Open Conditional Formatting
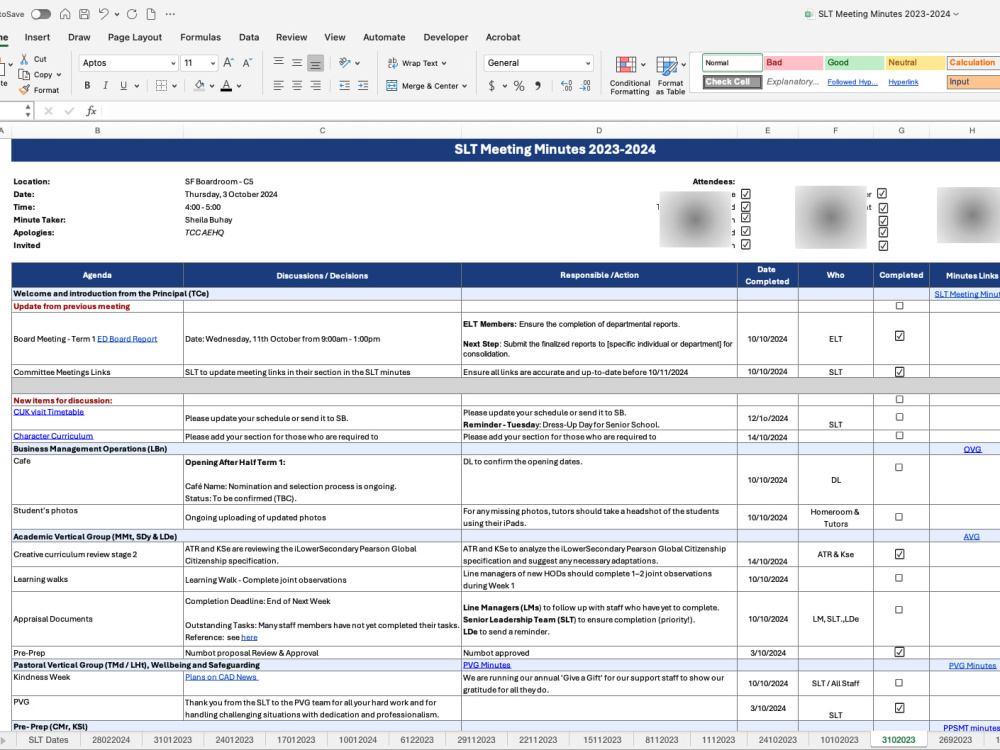This screenshot has height=750, width=1000. pos(629,76)
